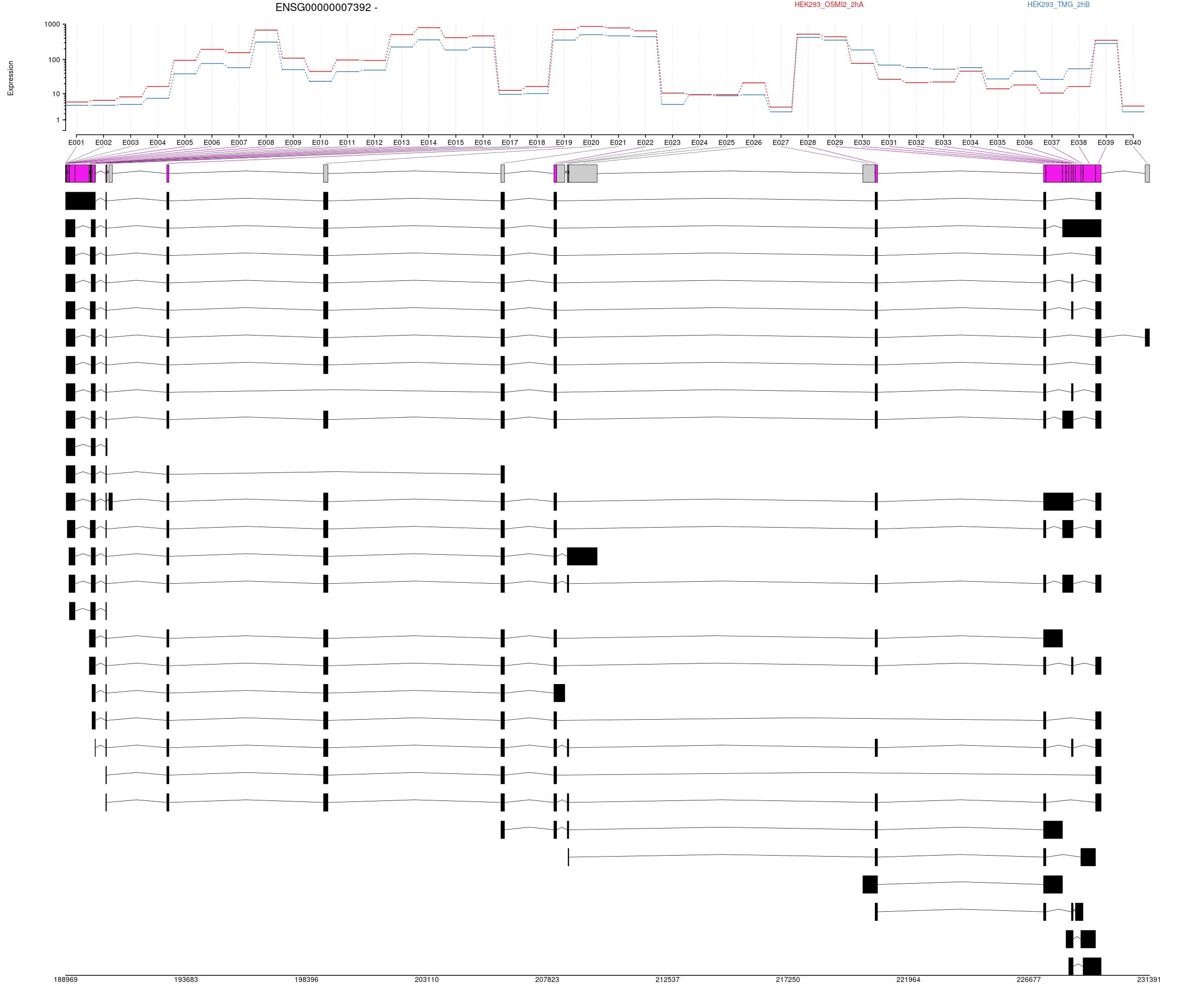Click the Expression y-axis label
Screen dimensions: 1204x988
10,78
